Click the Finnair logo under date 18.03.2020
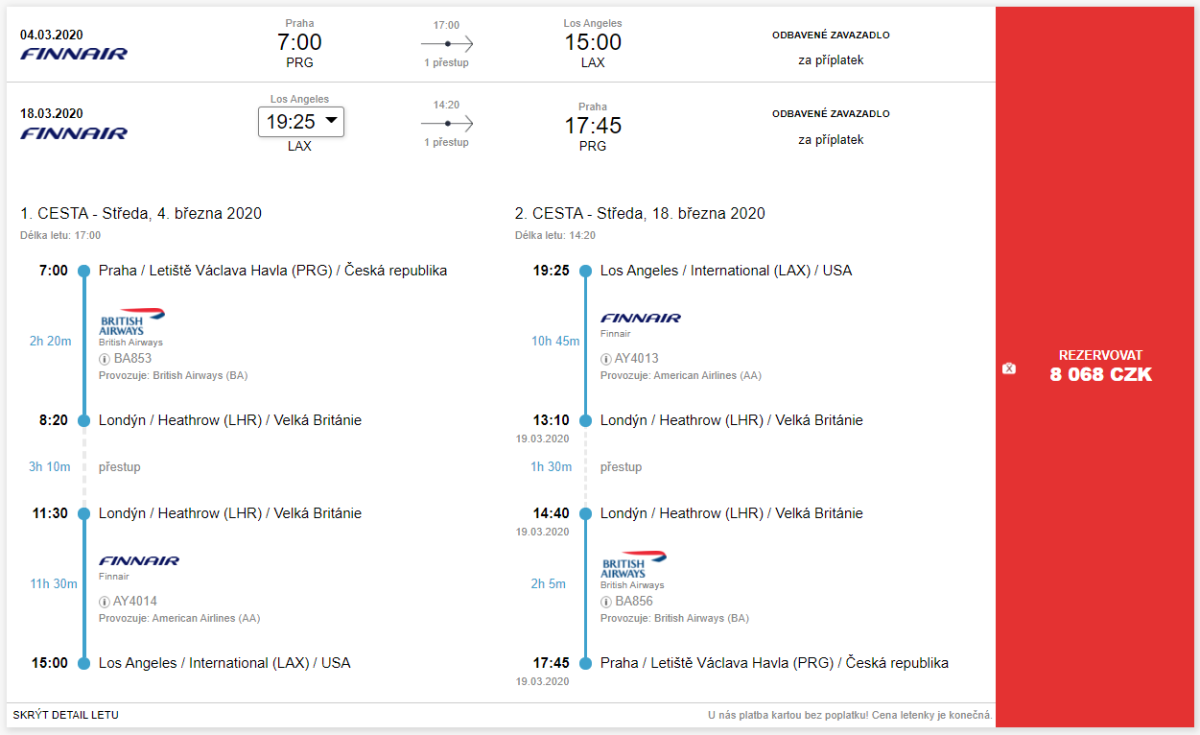The width and height of the screenshot is (1200, 735). (x=74, y=133)
